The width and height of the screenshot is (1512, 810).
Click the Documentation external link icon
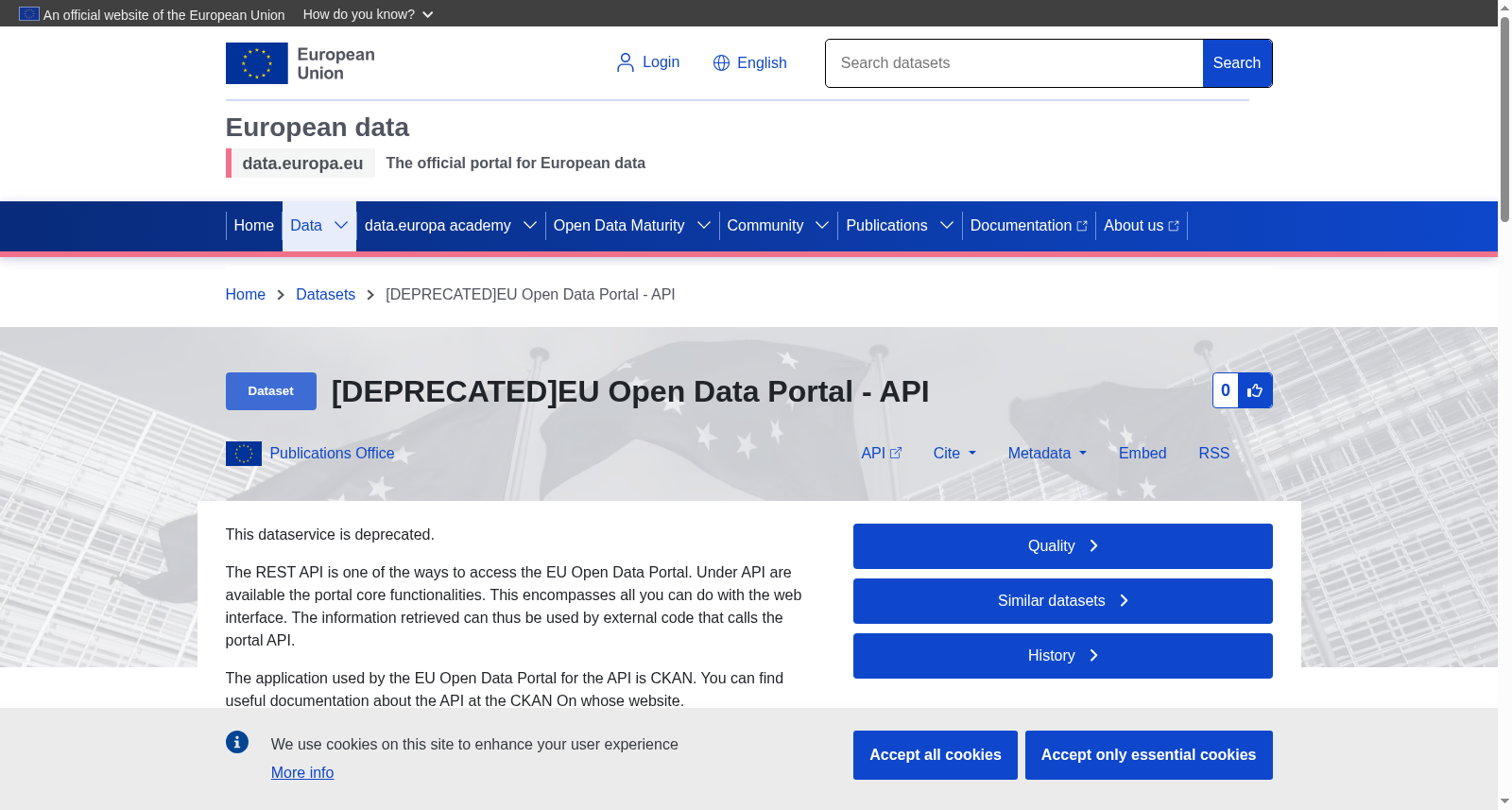click(x=1082, y=226)
